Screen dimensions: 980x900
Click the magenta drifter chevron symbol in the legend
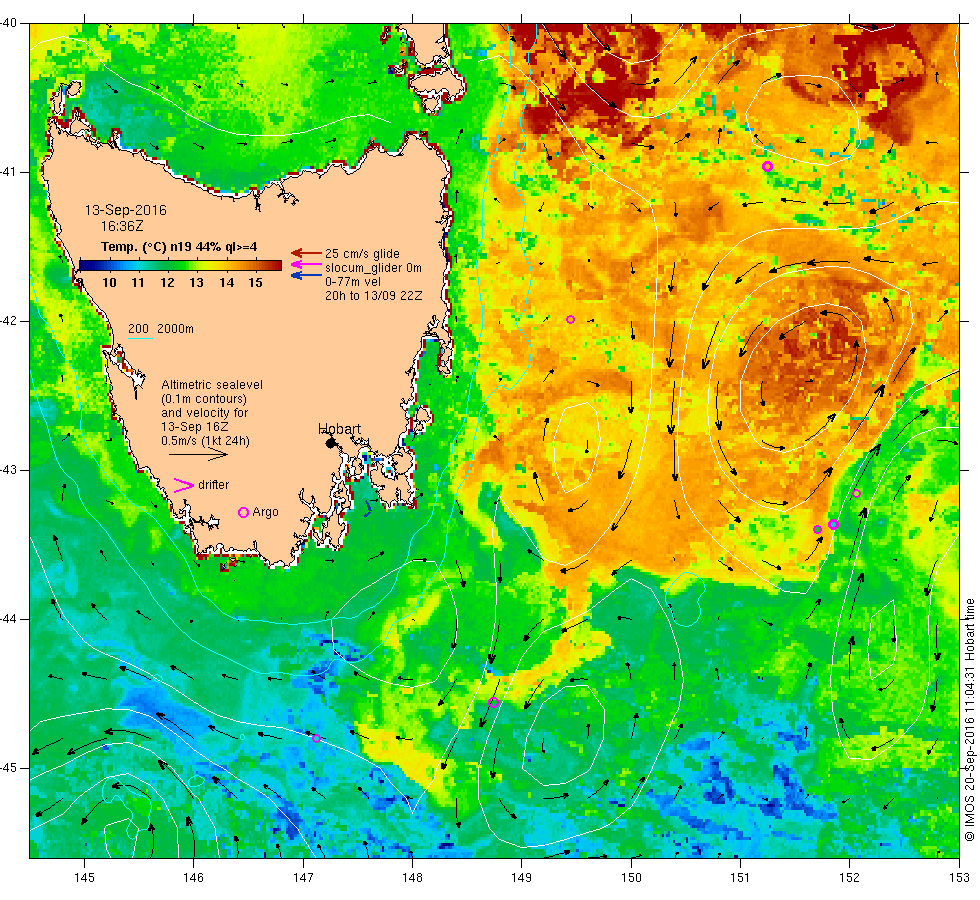[x=183, y=486]
